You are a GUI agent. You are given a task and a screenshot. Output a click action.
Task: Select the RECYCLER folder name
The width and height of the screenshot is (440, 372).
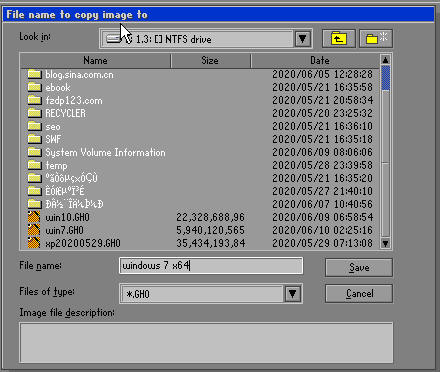pyautogui.click(x=65, y=113)
